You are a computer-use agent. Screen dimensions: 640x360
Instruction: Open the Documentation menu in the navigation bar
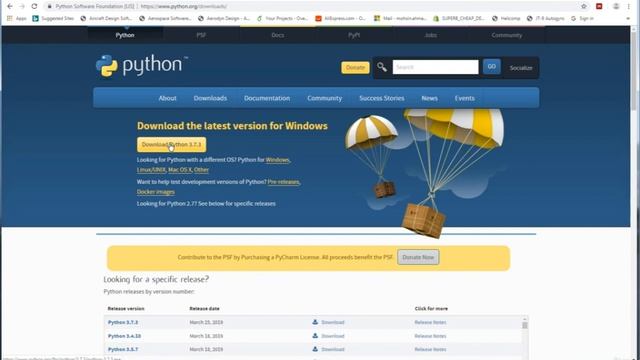click(267, 98)
